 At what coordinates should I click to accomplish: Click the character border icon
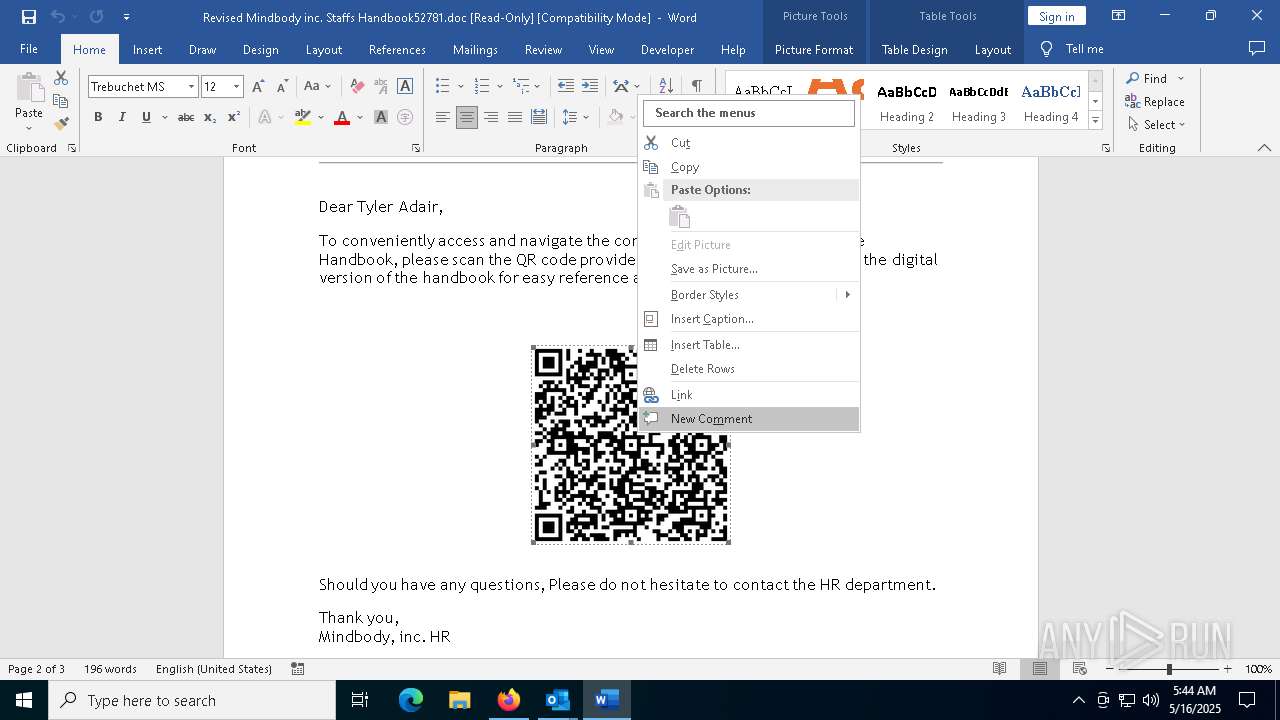pos(405,87)
